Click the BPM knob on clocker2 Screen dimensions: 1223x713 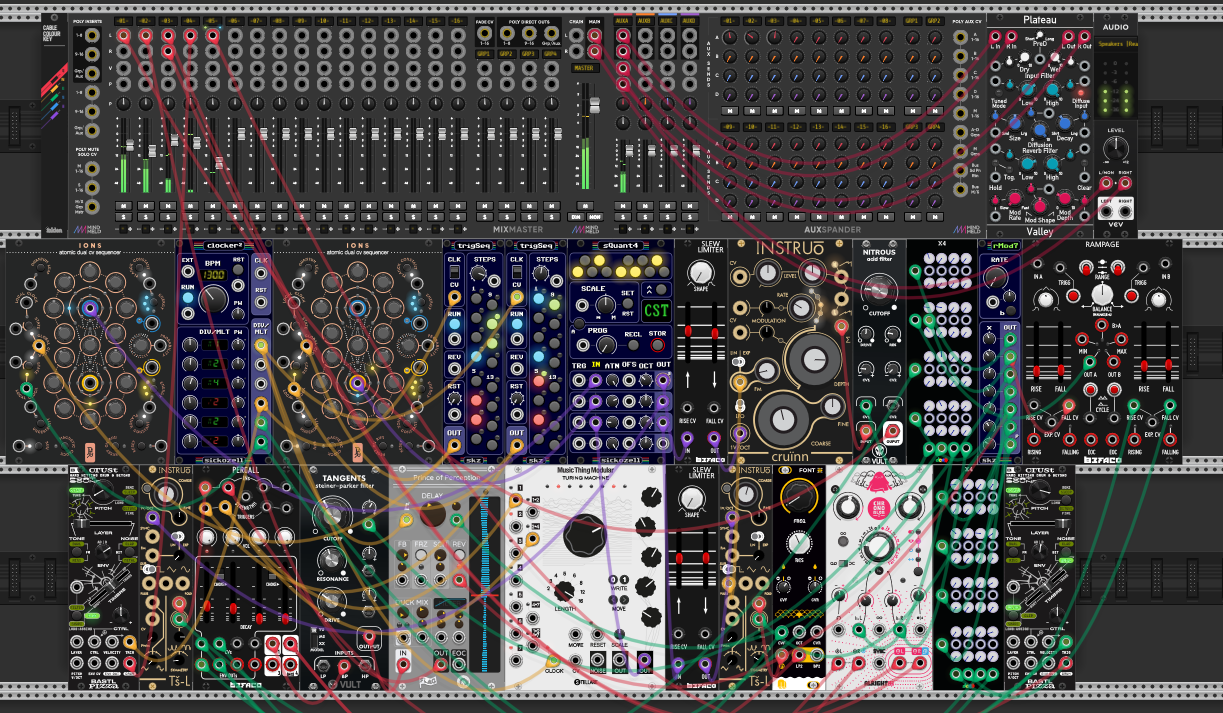pos(212,300)
